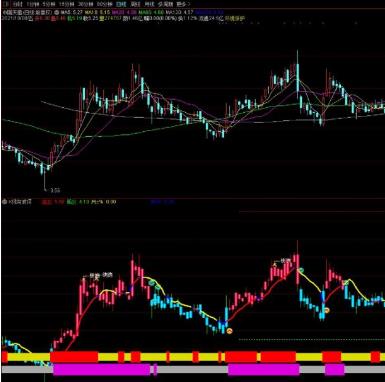The image size is (385, 382).
Task: Open the 更多 period dropdown
Action: pyautogui.click(x=182, y=4)
